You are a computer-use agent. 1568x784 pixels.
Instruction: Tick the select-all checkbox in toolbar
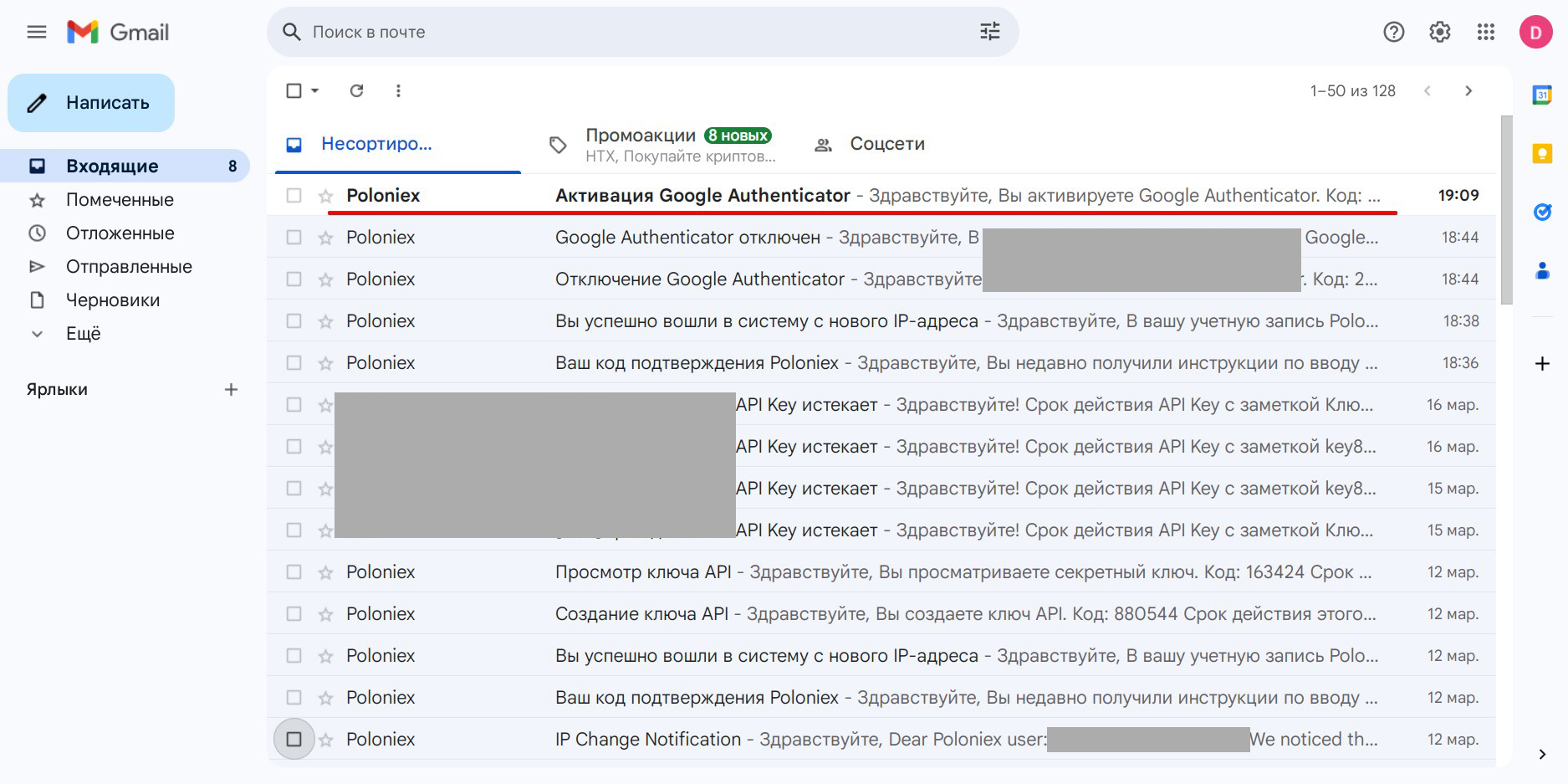tap(294, 90)
